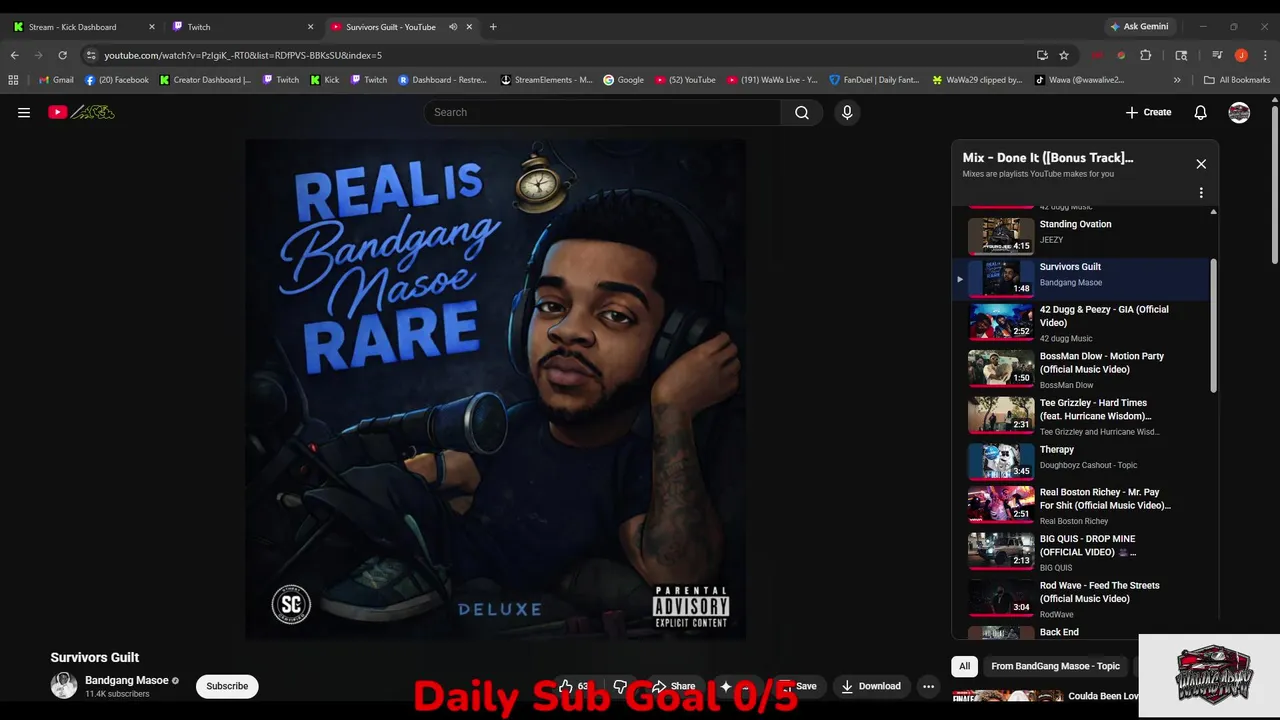Open Chrome media controls icon
This screenshot has width=1280, height=720.
pos(1217,55)
